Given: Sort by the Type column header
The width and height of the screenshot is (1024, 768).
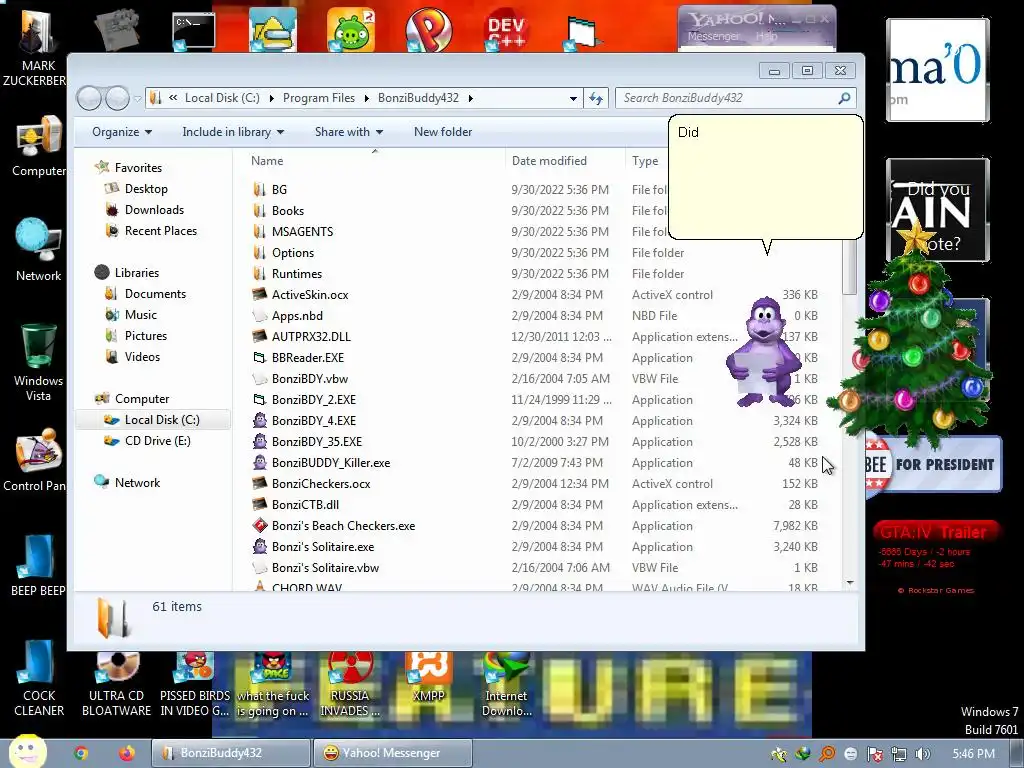Looking at the screenshot, I should tap(646, 161).
